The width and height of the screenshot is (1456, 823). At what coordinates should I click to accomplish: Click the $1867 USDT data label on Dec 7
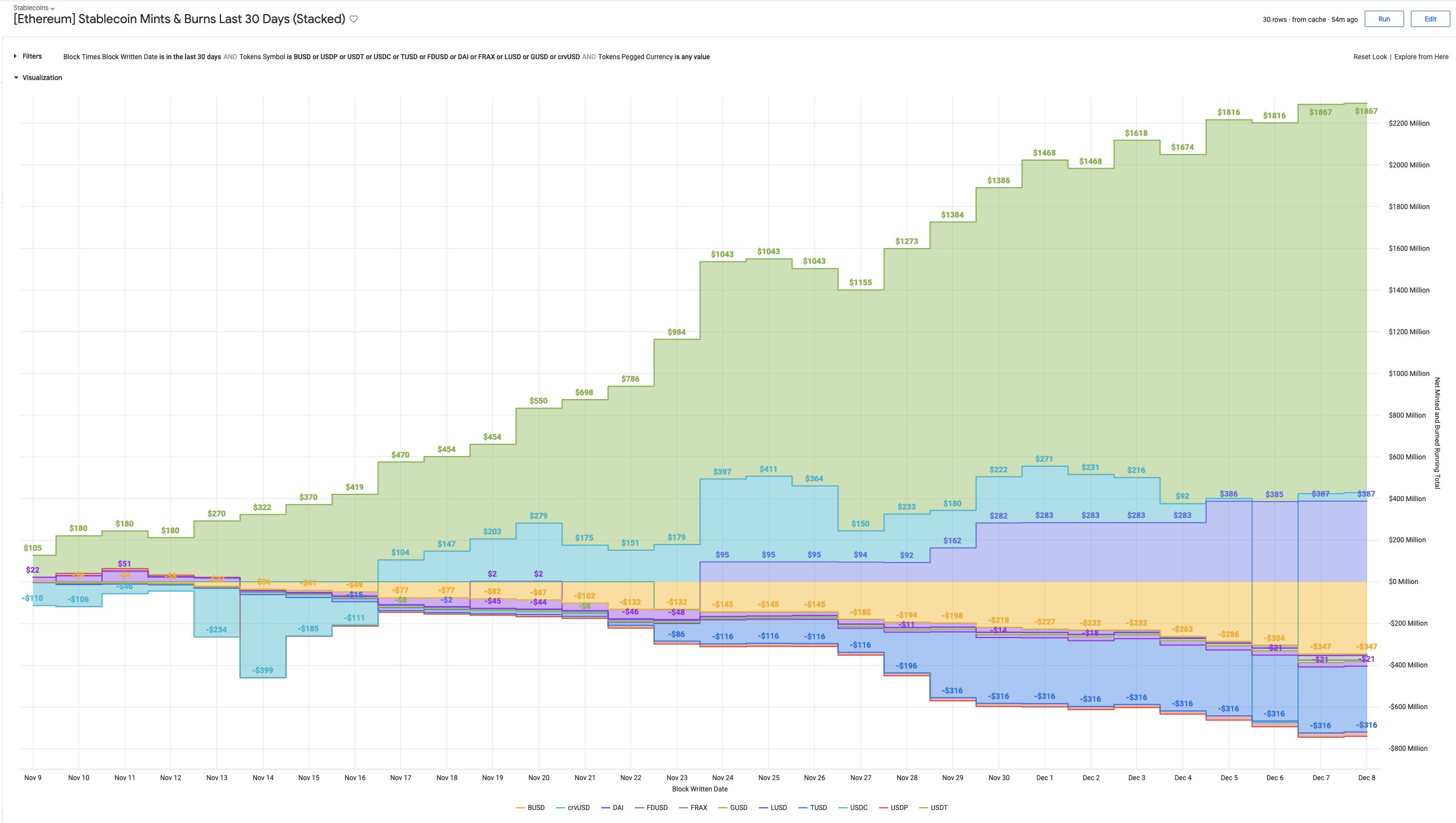pyautogui.click(x=1320, y=113)
